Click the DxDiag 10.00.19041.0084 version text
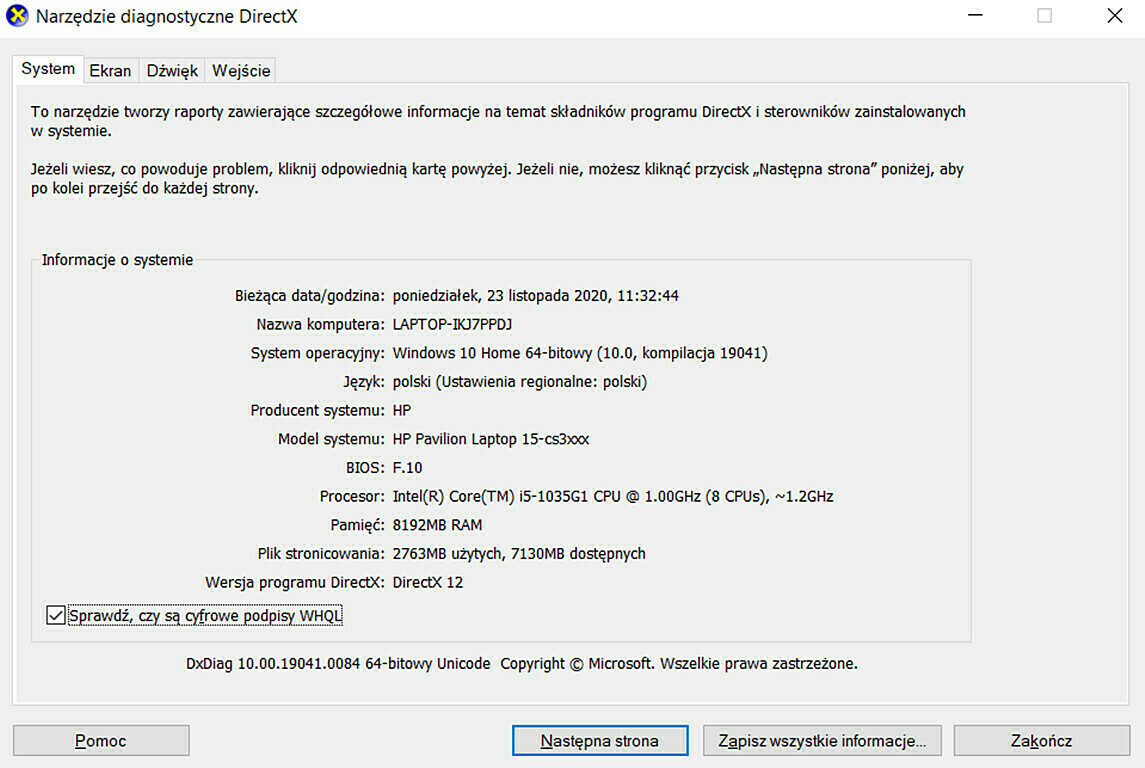This screenshot has height=768, width=1145. coord(338,664)
